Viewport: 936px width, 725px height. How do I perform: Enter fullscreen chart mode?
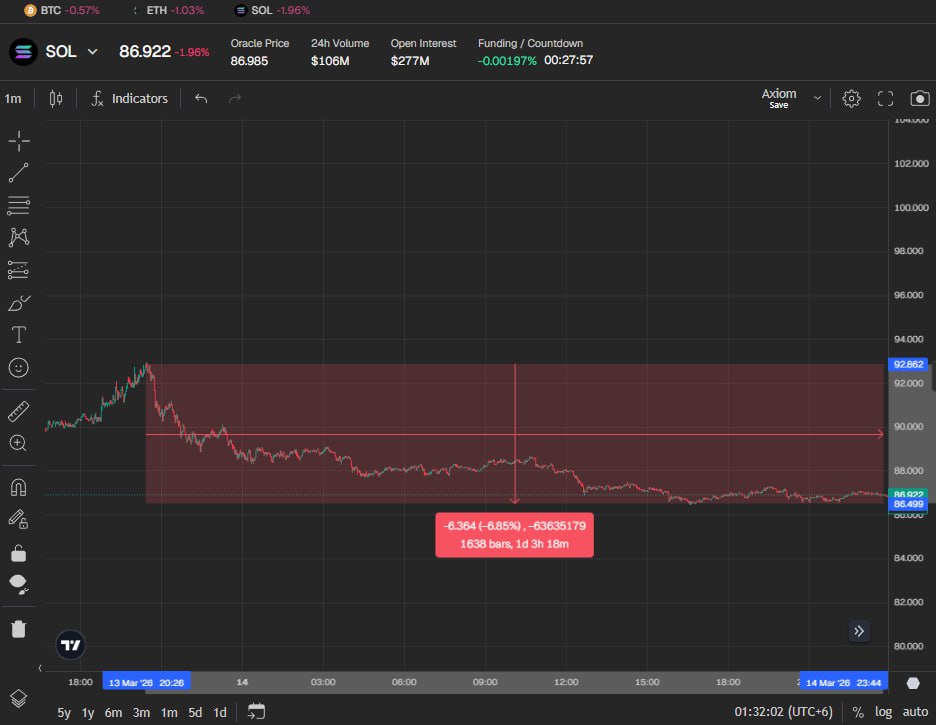(885, 98)
